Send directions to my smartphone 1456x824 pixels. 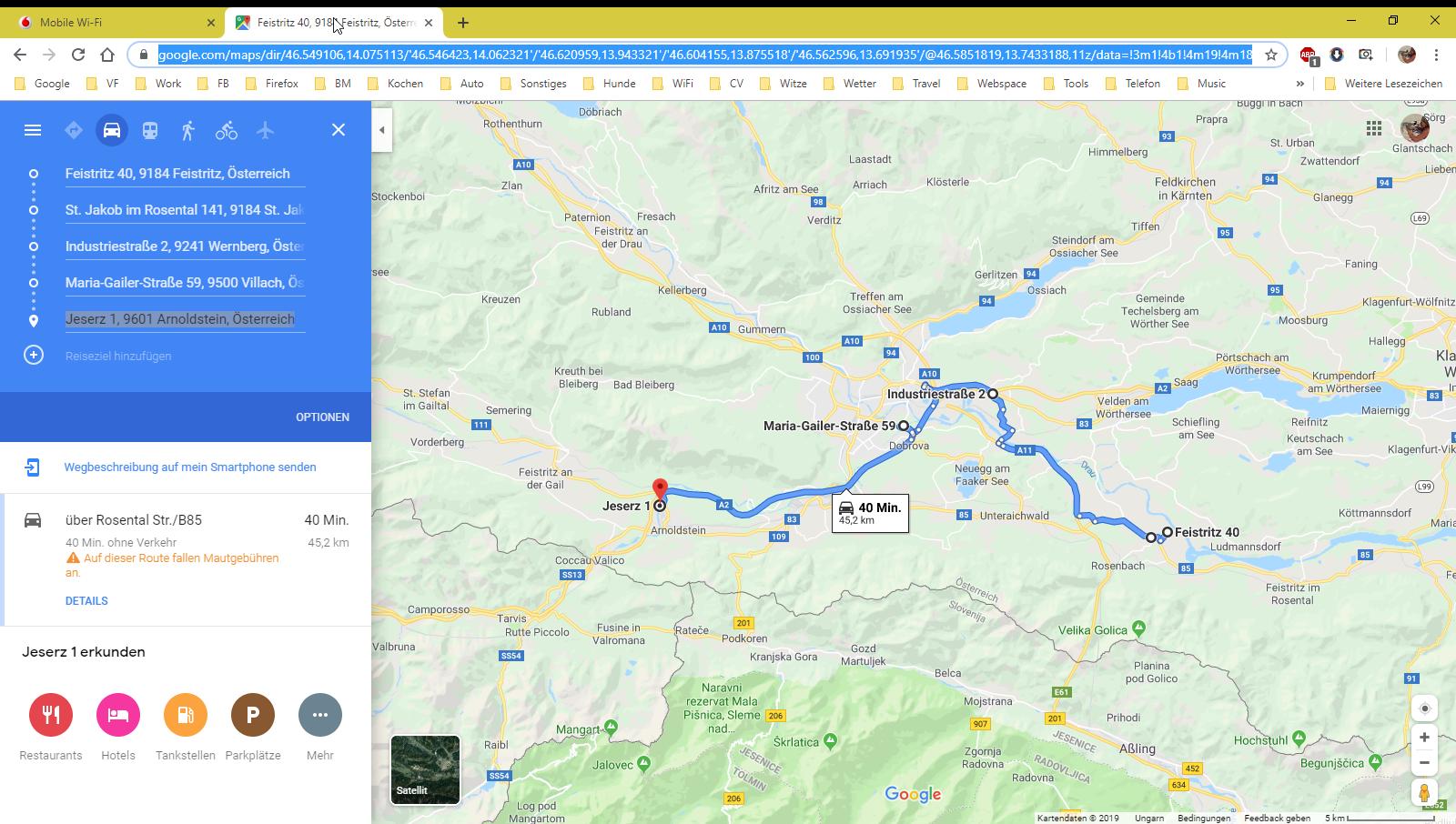190,467
